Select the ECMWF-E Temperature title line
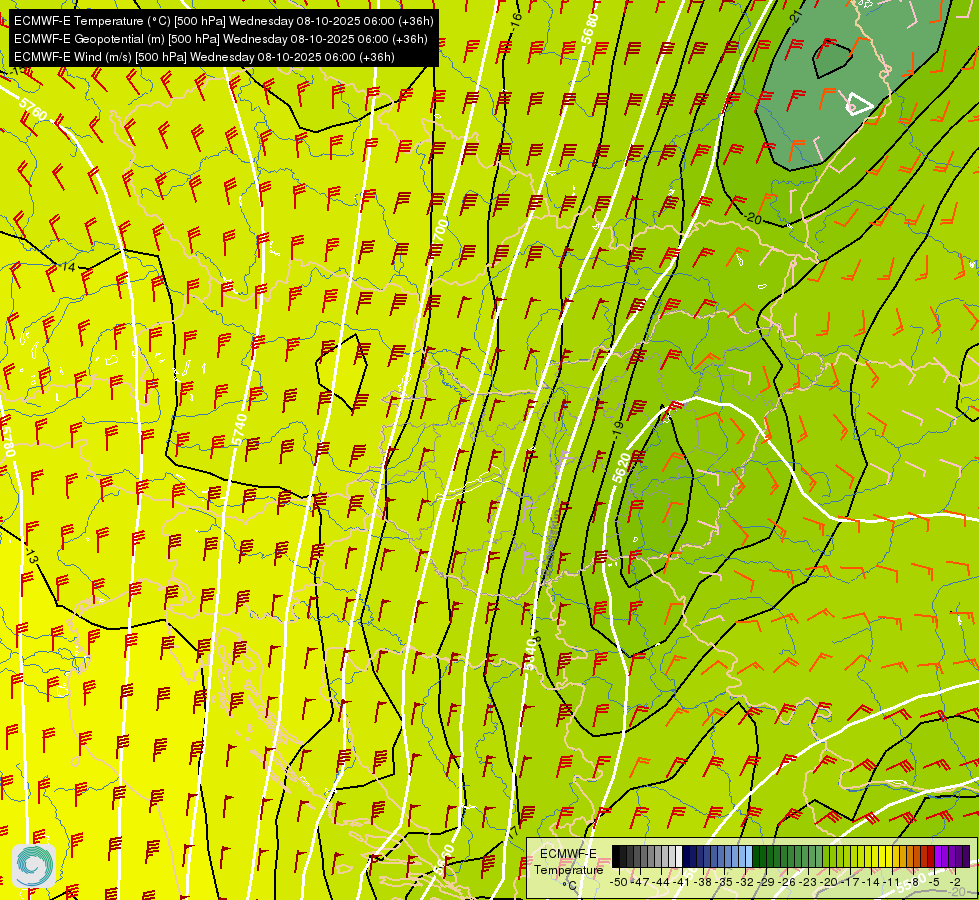 pos(224,21)
